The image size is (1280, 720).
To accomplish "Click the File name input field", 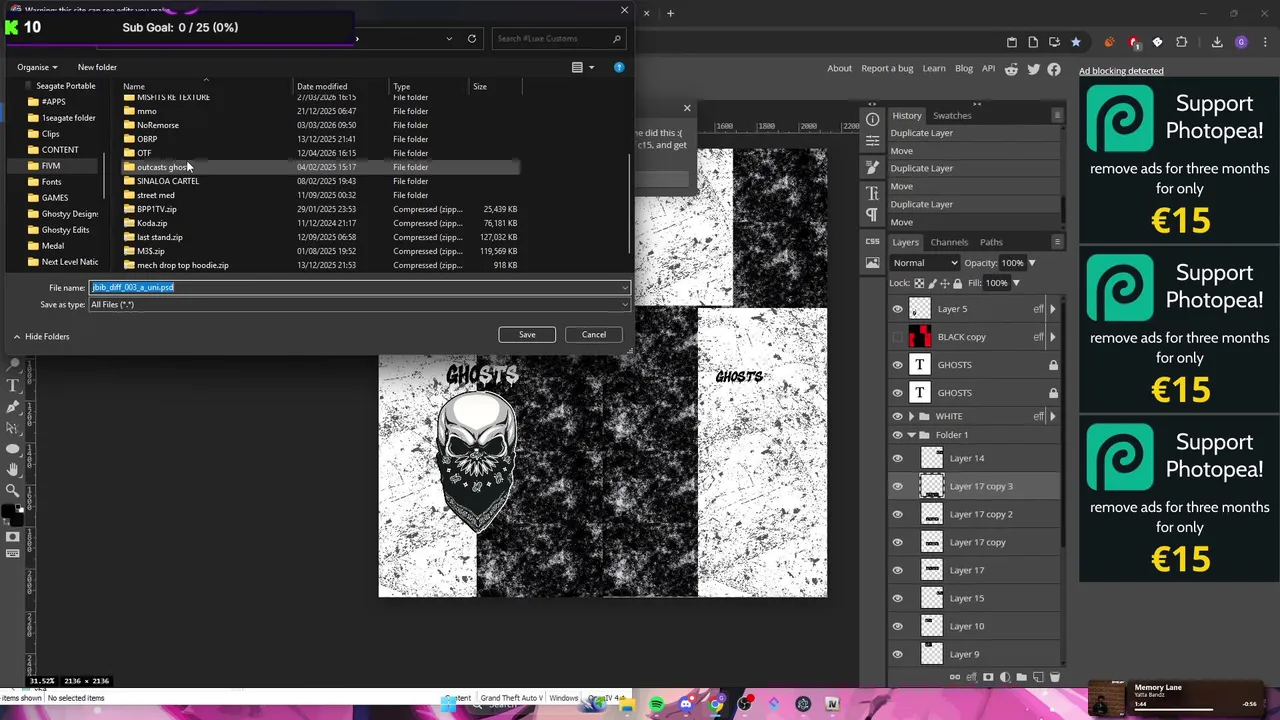I will tap(360, 287).
